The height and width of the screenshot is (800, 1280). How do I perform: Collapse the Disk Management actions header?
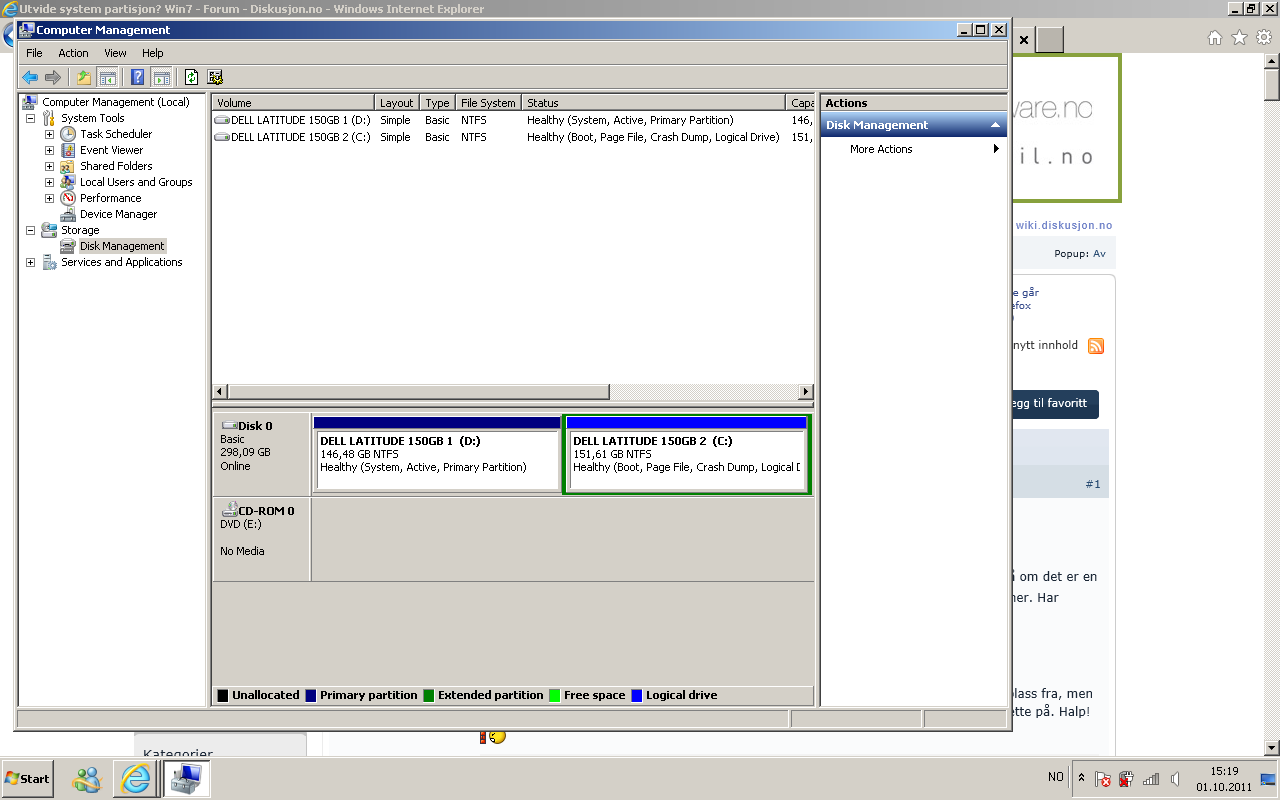point(995,125)
